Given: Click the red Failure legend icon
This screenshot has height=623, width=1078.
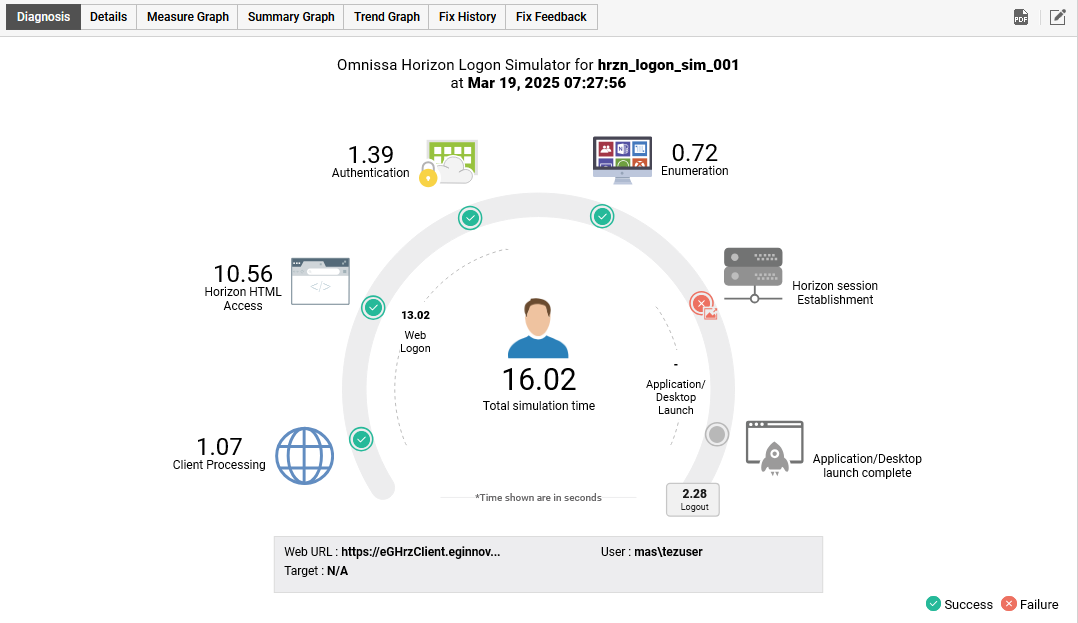Looking at the screenshot, I should 1009,604.
